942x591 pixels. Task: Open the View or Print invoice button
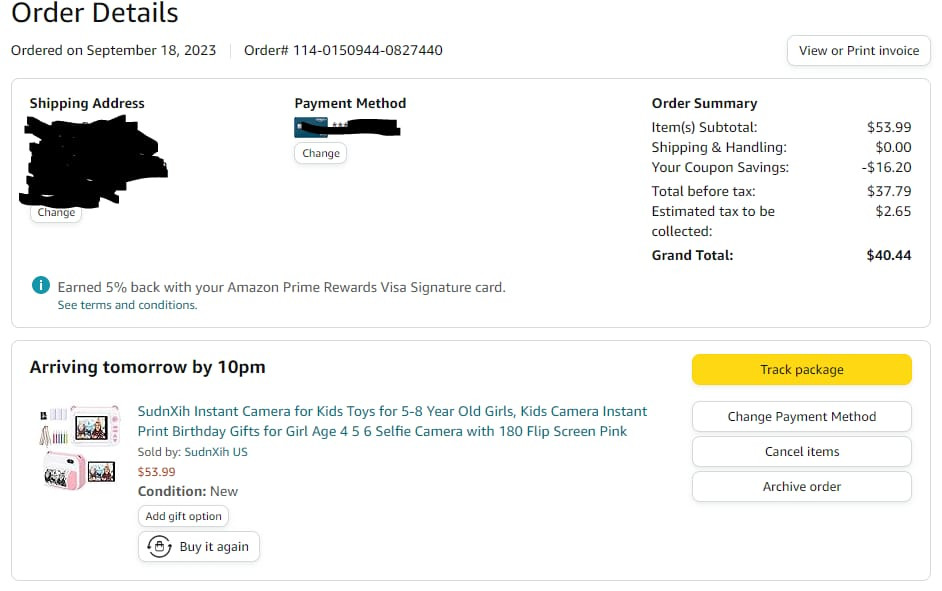coord(858,51)
